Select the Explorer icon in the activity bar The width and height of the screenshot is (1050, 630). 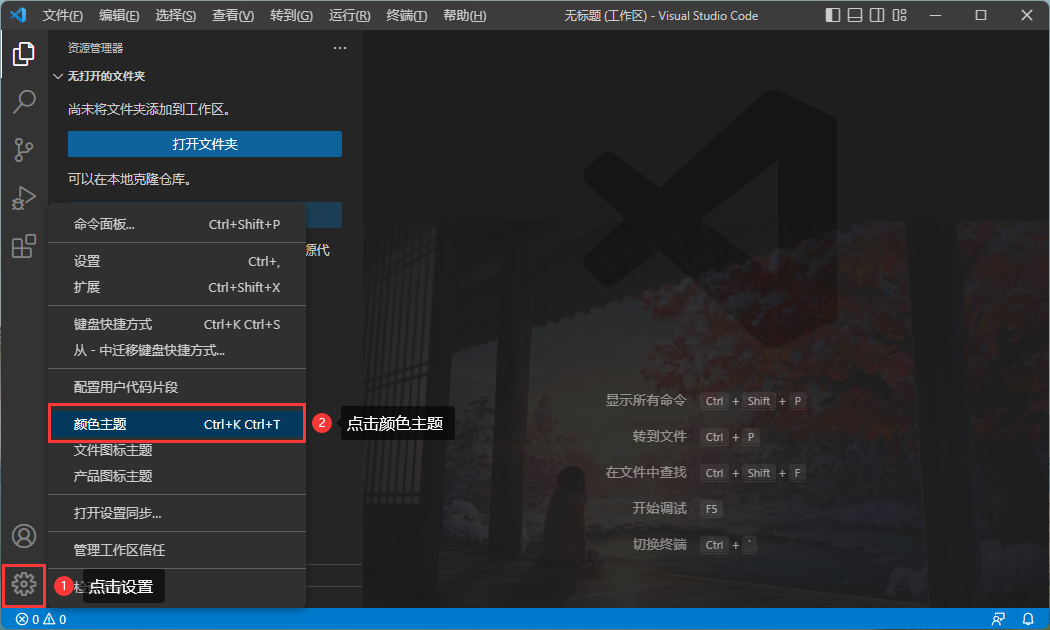click(23, 53)
